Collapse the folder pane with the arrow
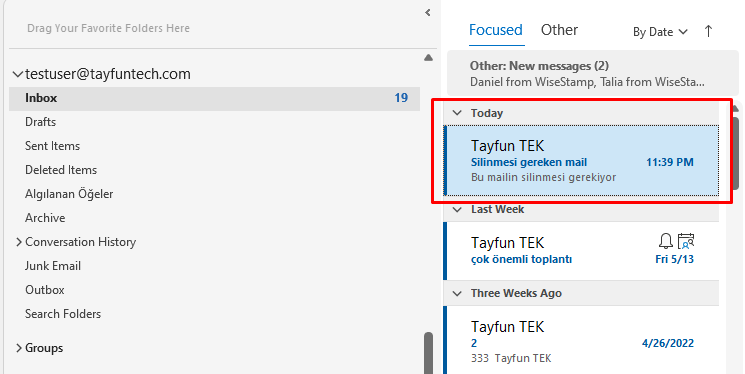 pyautogui.click(x=428, y=13)
